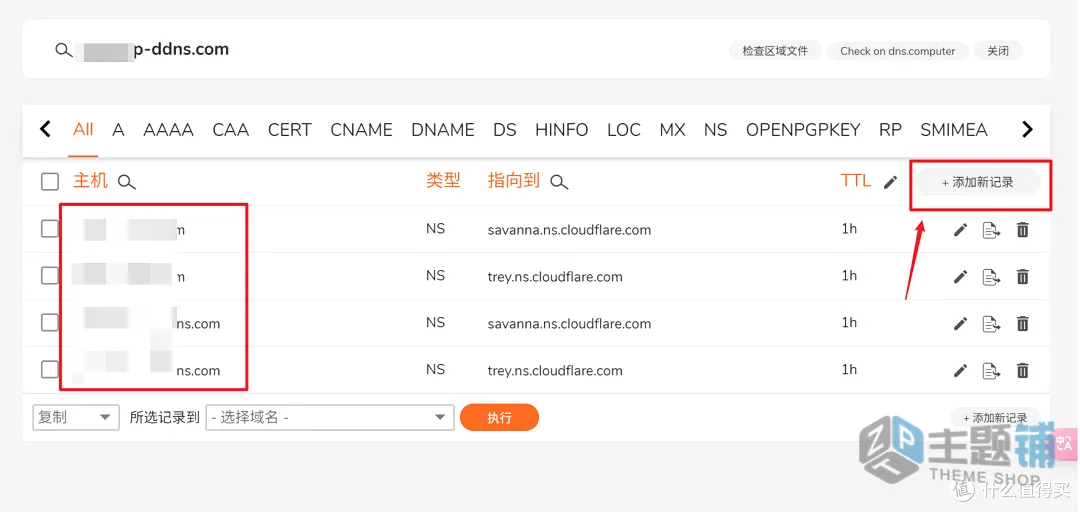Open the 选择域名 domain dropdown

pyautogui.click(x=330, y=417)
